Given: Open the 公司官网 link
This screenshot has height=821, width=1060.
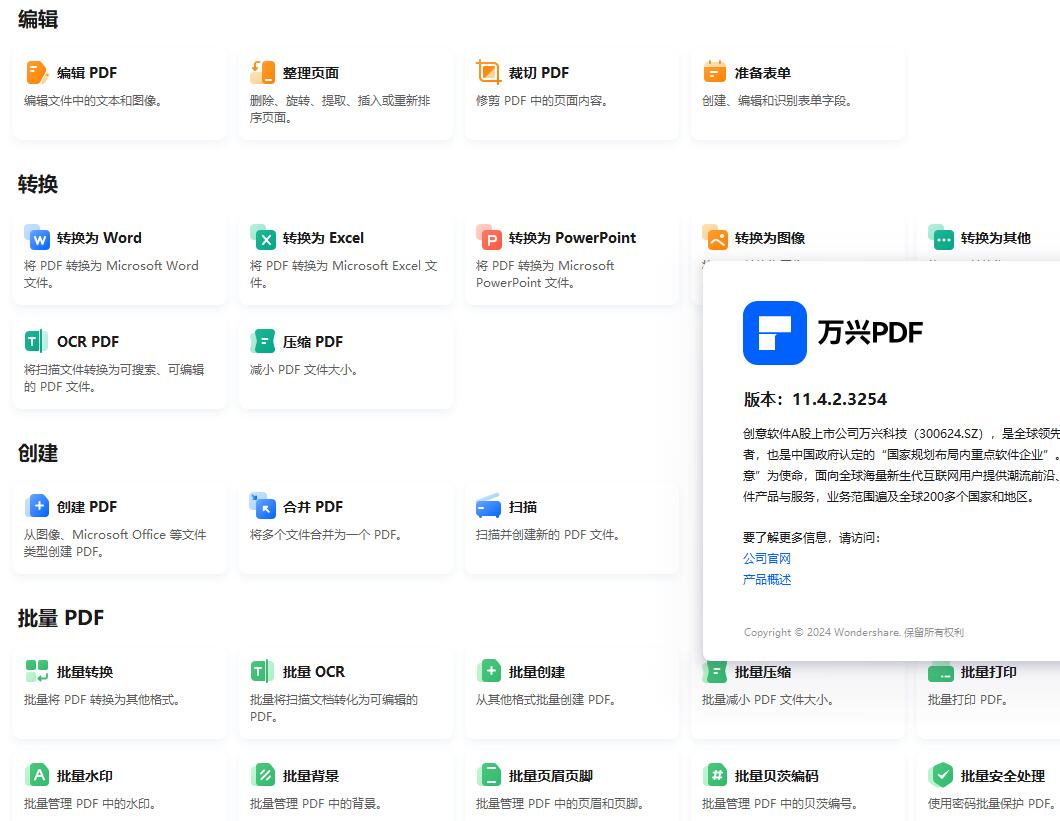Looking at the screenshot, I should click(x=767, y=559).
